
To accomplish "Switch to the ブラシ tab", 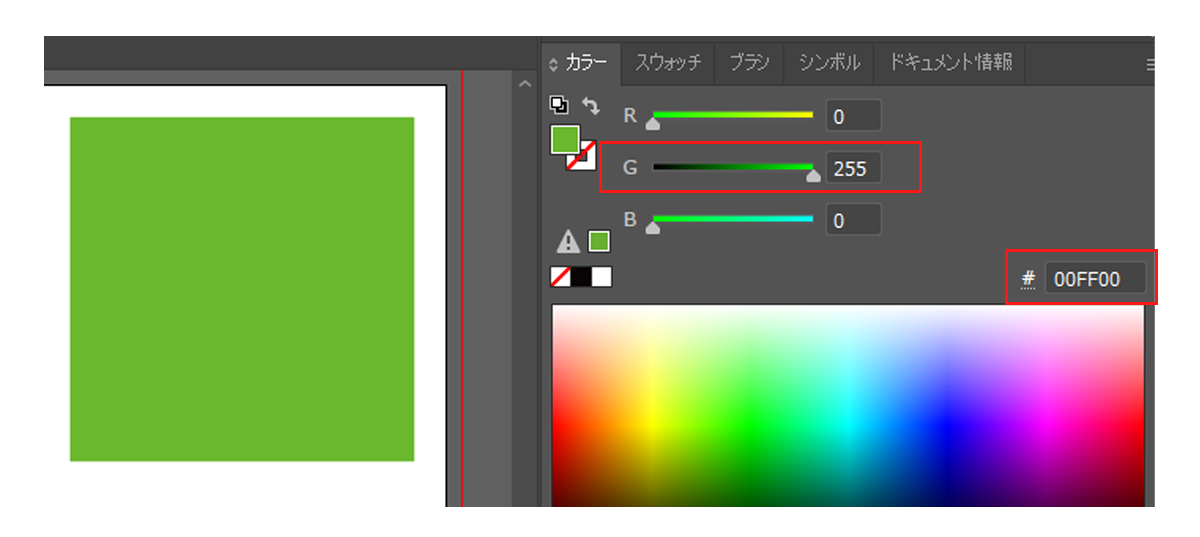I will [x=749, y=63].
